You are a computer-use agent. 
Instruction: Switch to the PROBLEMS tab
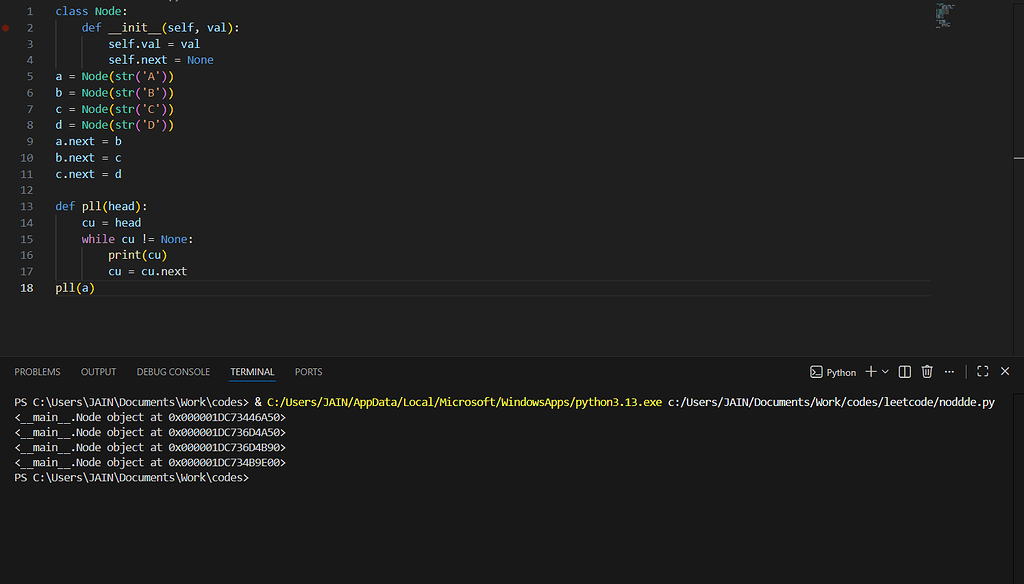[37, 372]
